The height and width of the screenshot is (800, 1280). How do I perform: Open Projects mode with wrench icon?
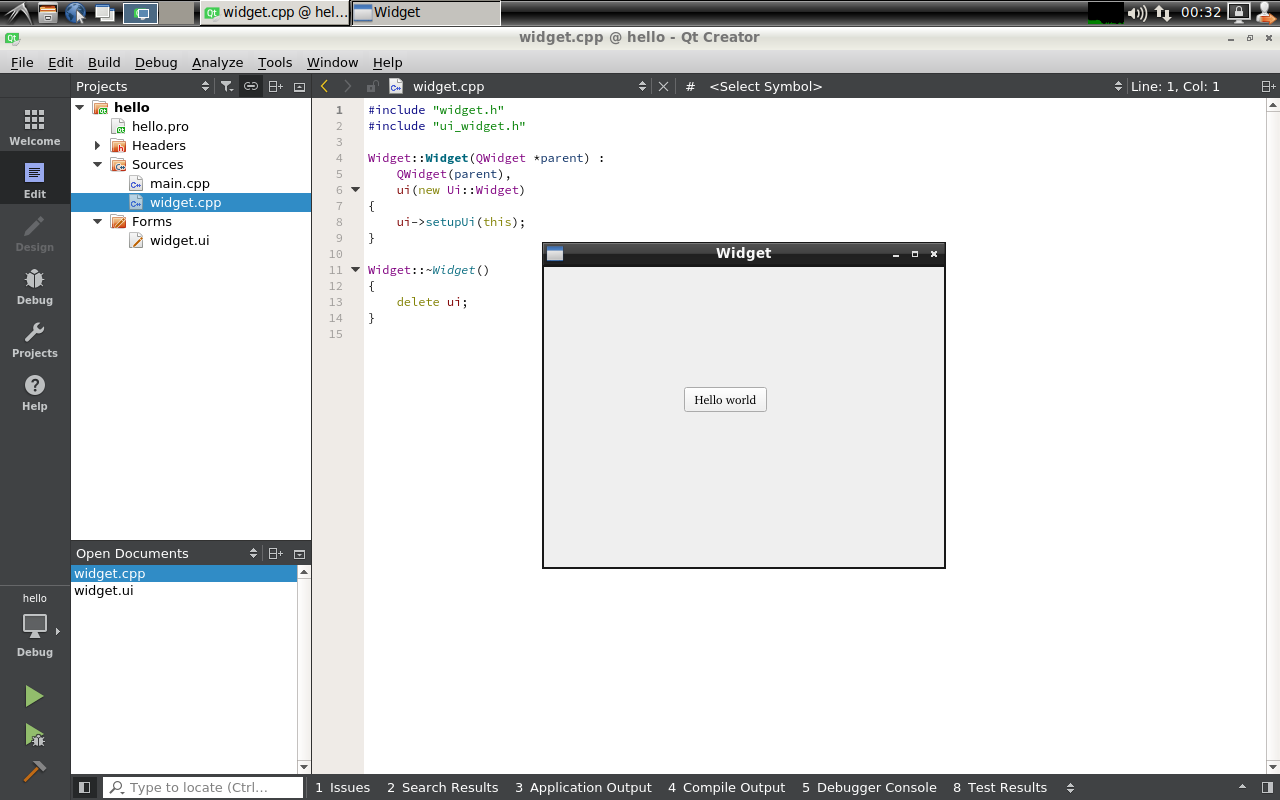(35, 339)
